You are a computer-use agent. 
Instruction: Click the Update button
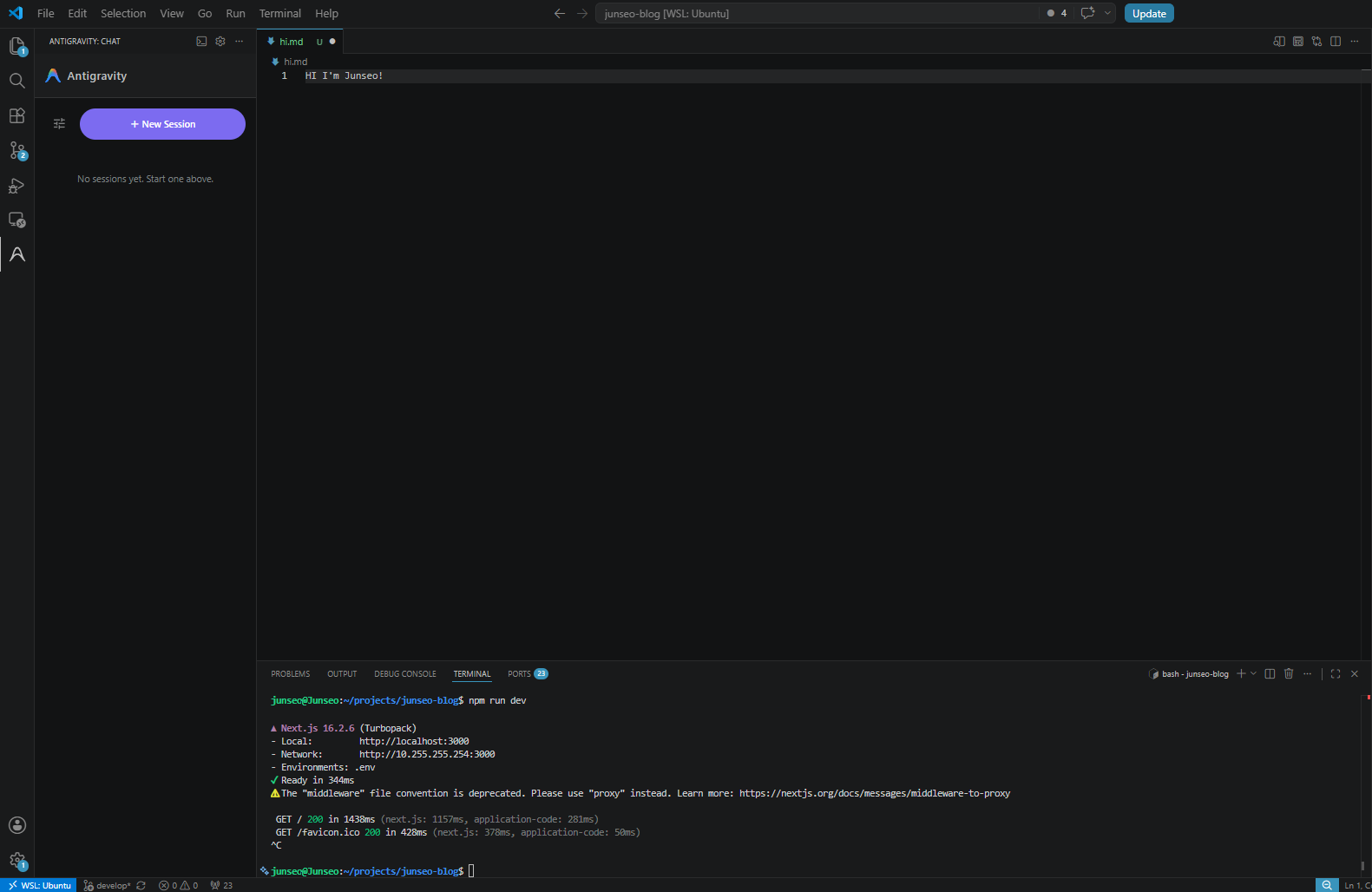[x=1149, y=13]
